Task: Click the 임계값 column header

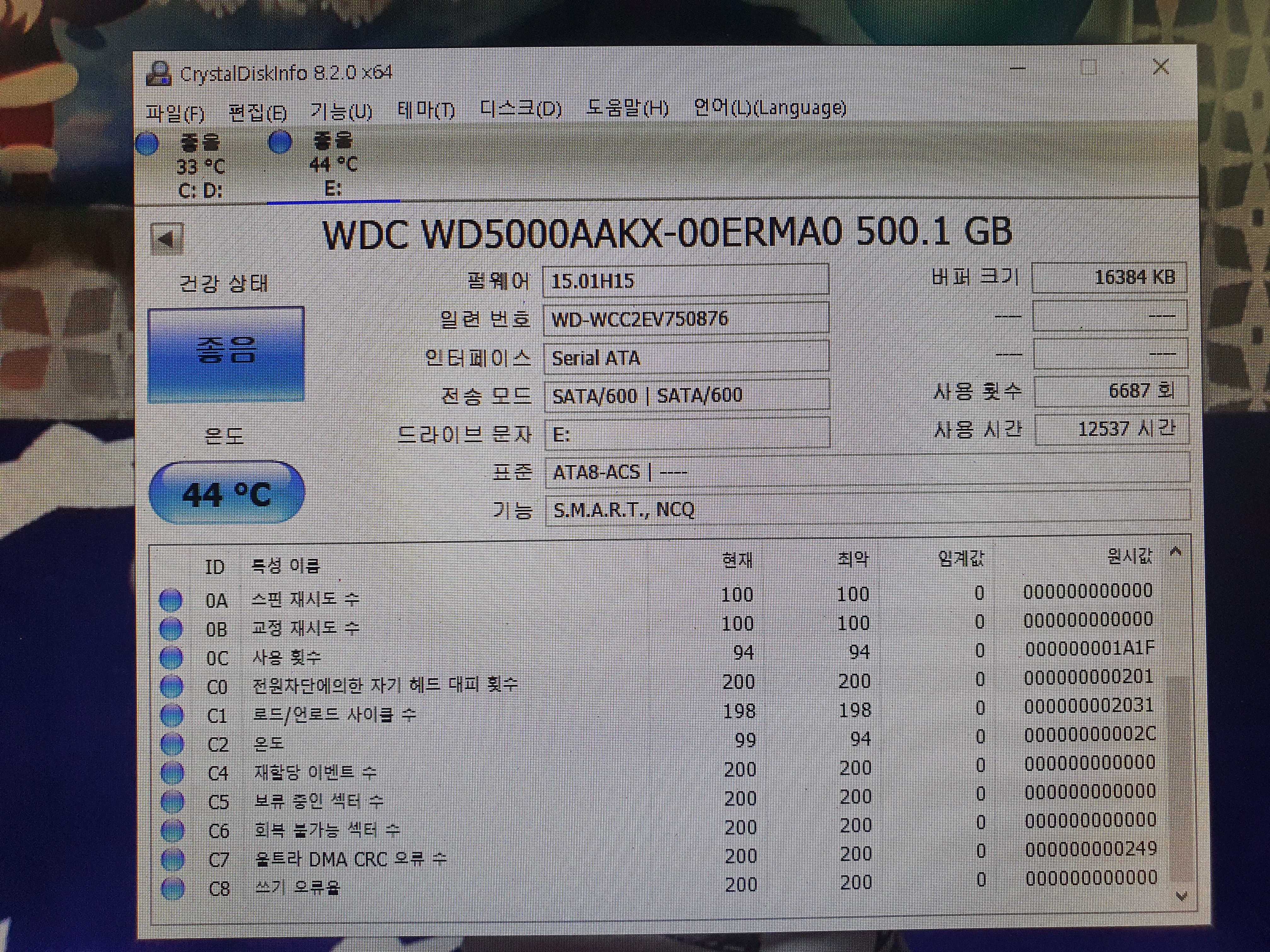Action: point(961,557)
